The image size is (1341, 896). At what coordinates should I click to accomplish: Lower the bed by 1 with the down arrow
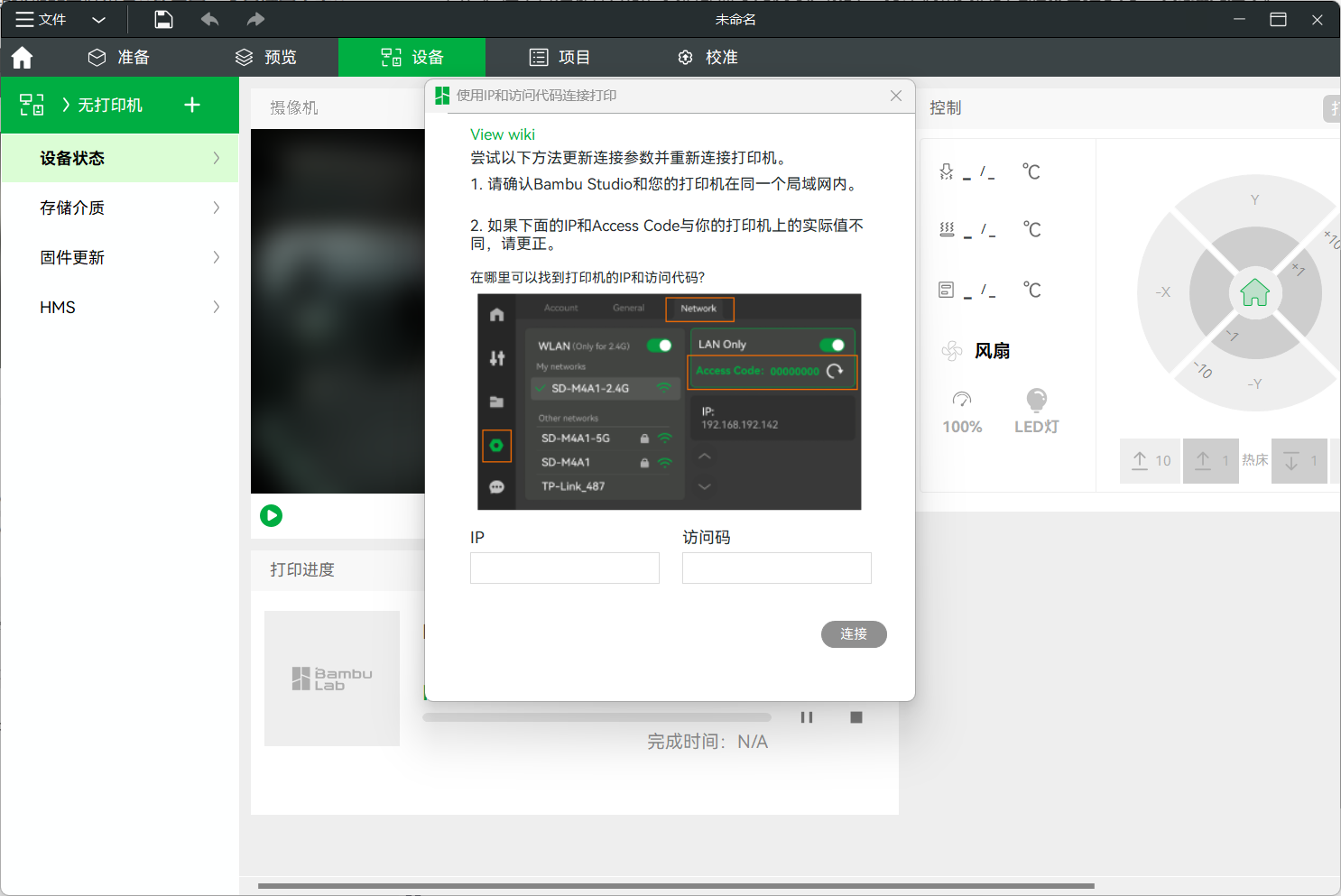(1299, 461)
